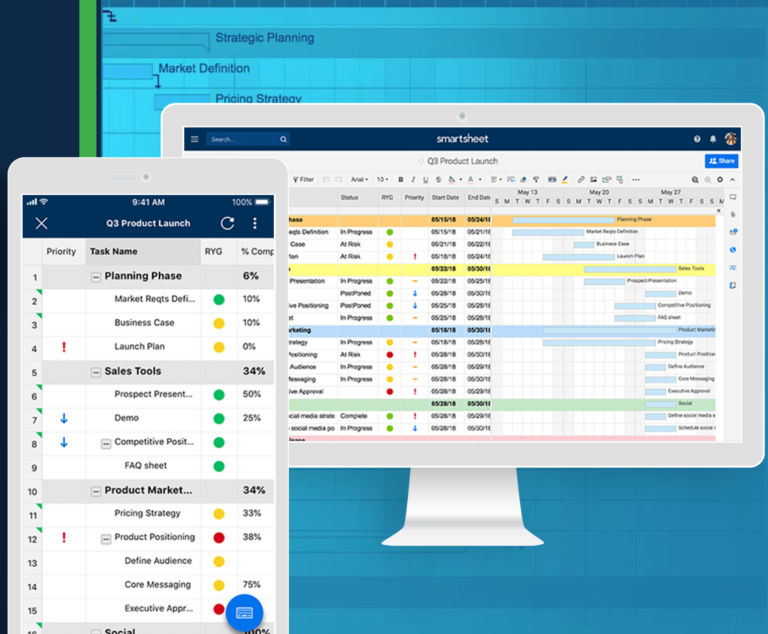Click the blue Share button
The width and height of the screenshot is (768, 634).
tap(721, 161)
